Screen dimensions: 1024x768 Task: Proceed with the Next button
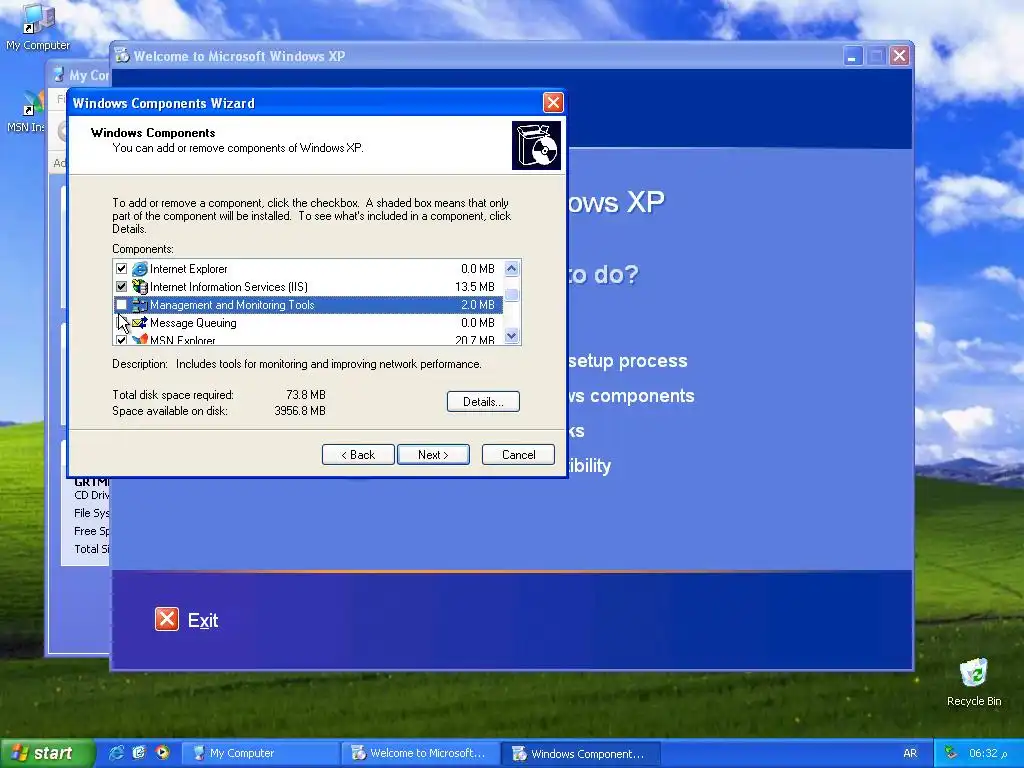pos(433,455)
